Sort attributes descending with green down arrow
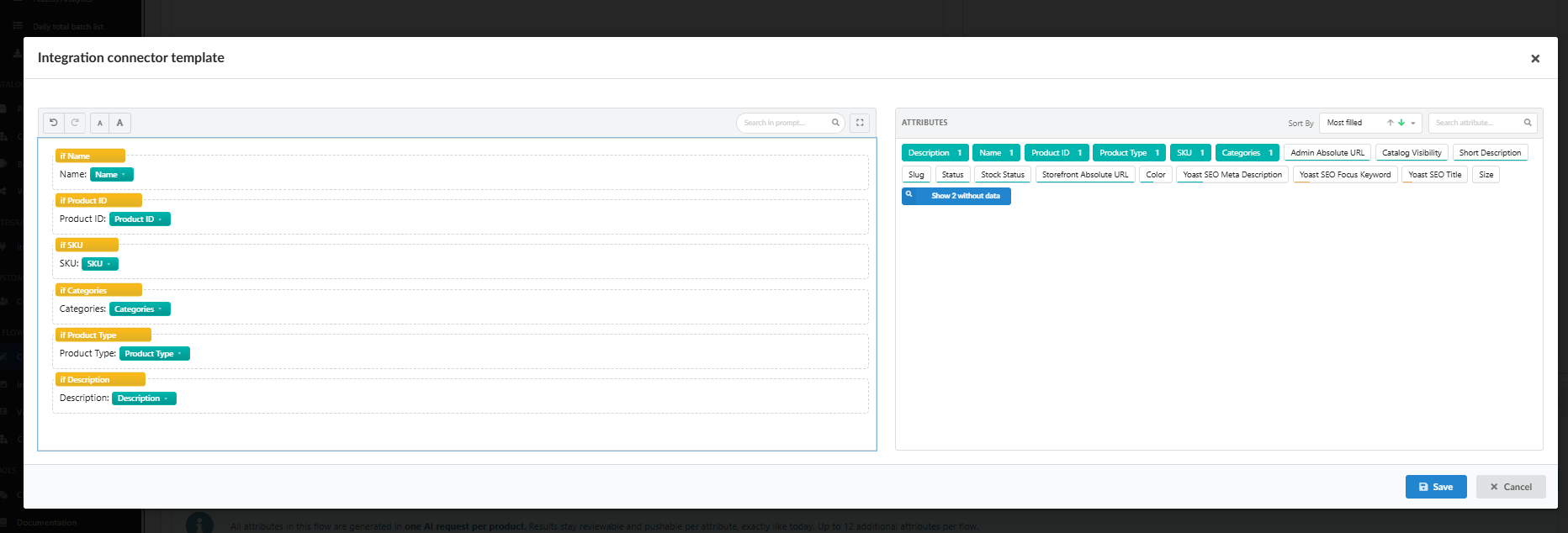The width and height of the screenshot is (1568, 533). pos(1401,123)
